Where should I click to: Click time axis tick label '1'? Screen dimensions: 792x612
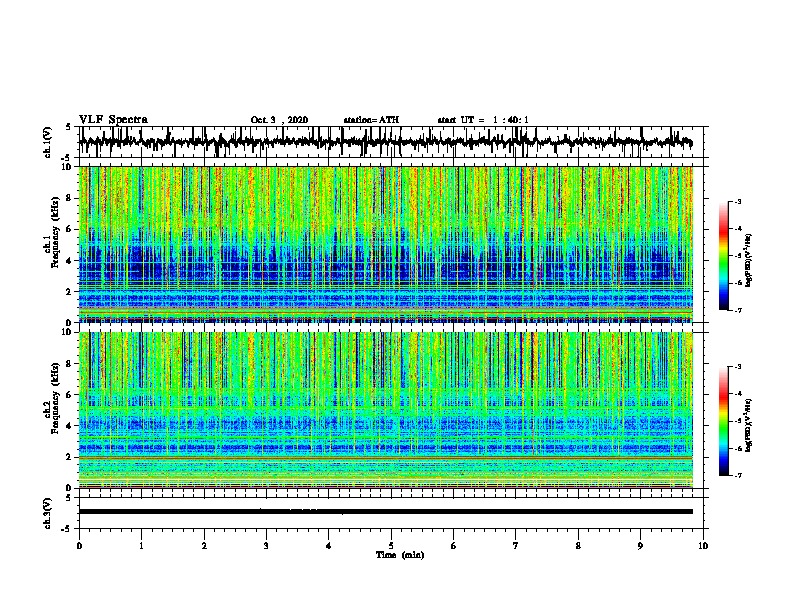click(141, 546)
